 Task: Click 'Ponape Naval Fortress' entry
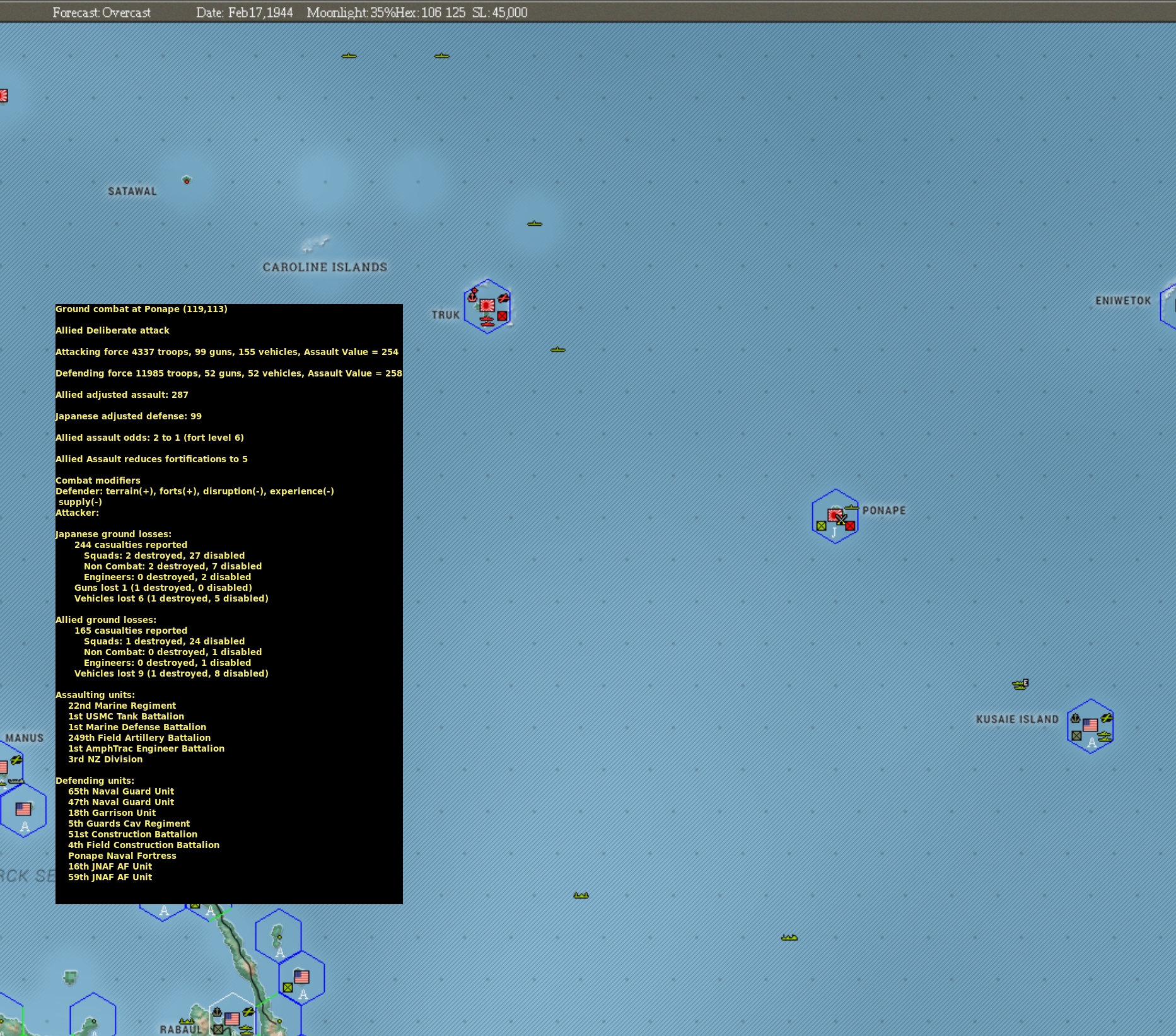[x=122, y=856]
